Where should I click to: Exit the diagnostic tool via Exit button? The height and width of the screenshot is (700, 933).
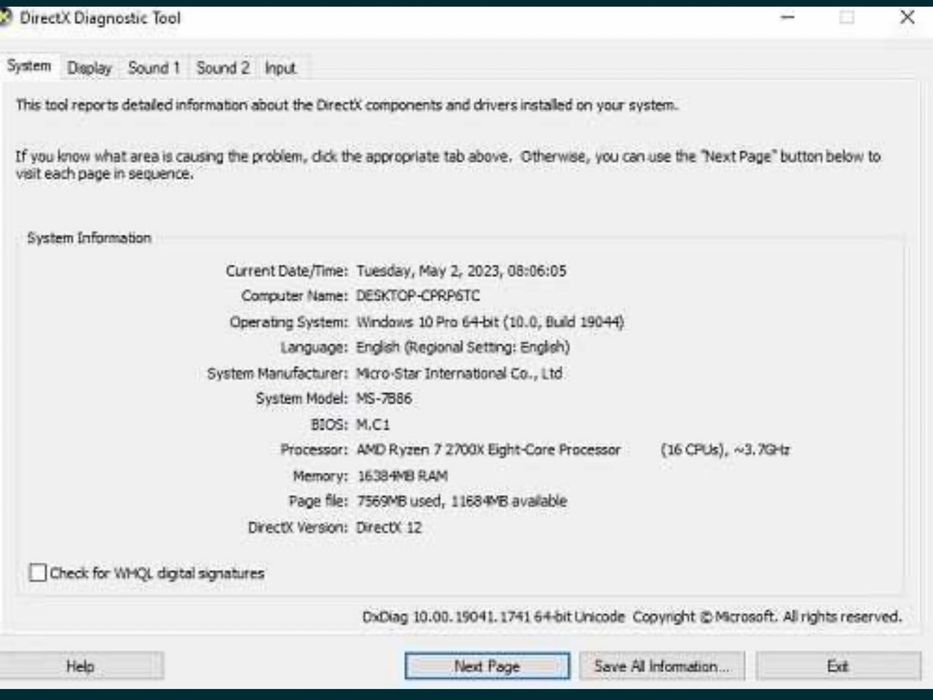coord(838,666)
